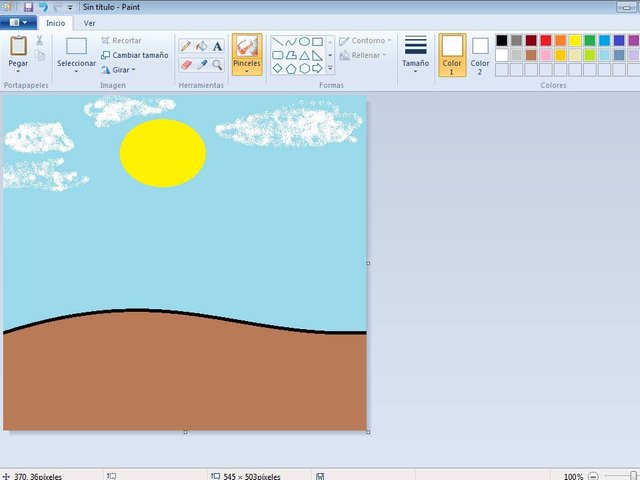
Task: Click the canvas right-edge resize handle
Action: [x=368, y=264]
